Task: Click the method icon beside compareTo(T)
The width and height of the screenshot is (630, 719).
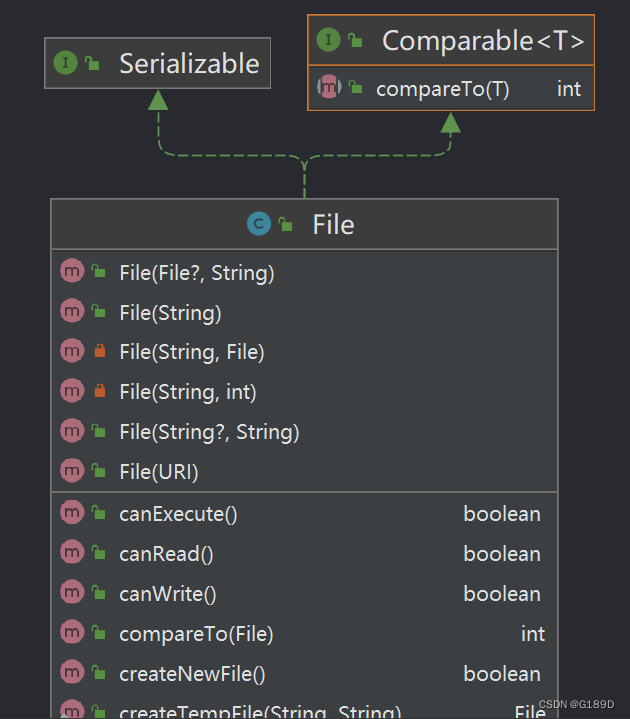Action: (329, 88)
